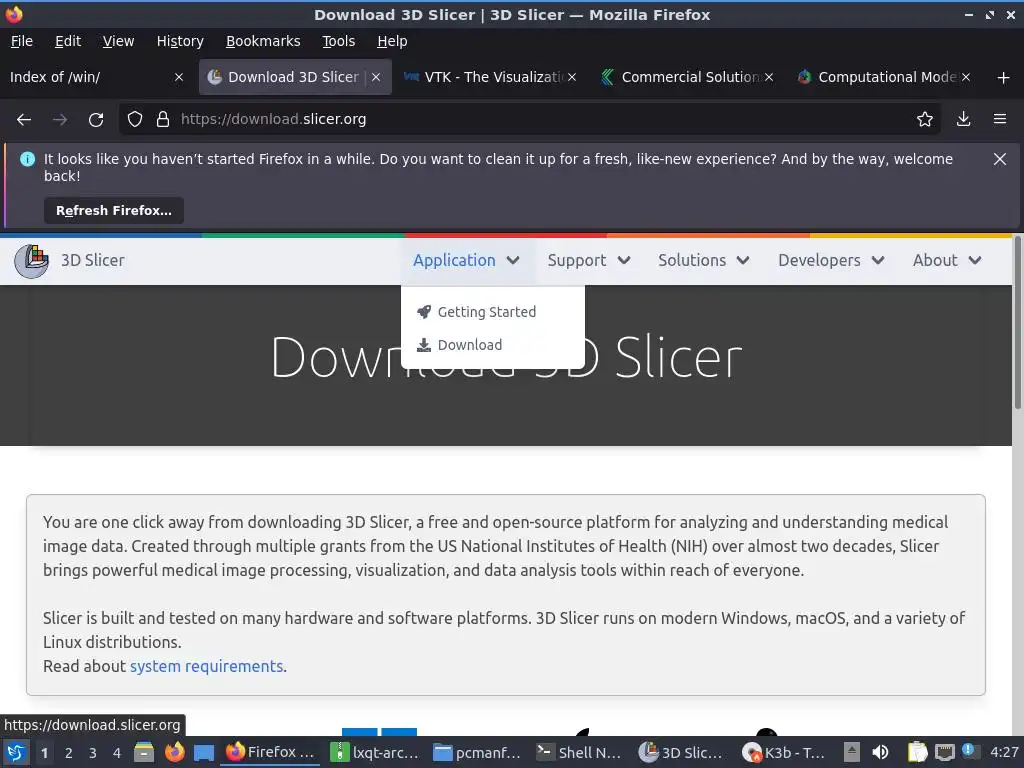Select Getting Started in the Application menu

pyautogui.click(x=477, y=312)
